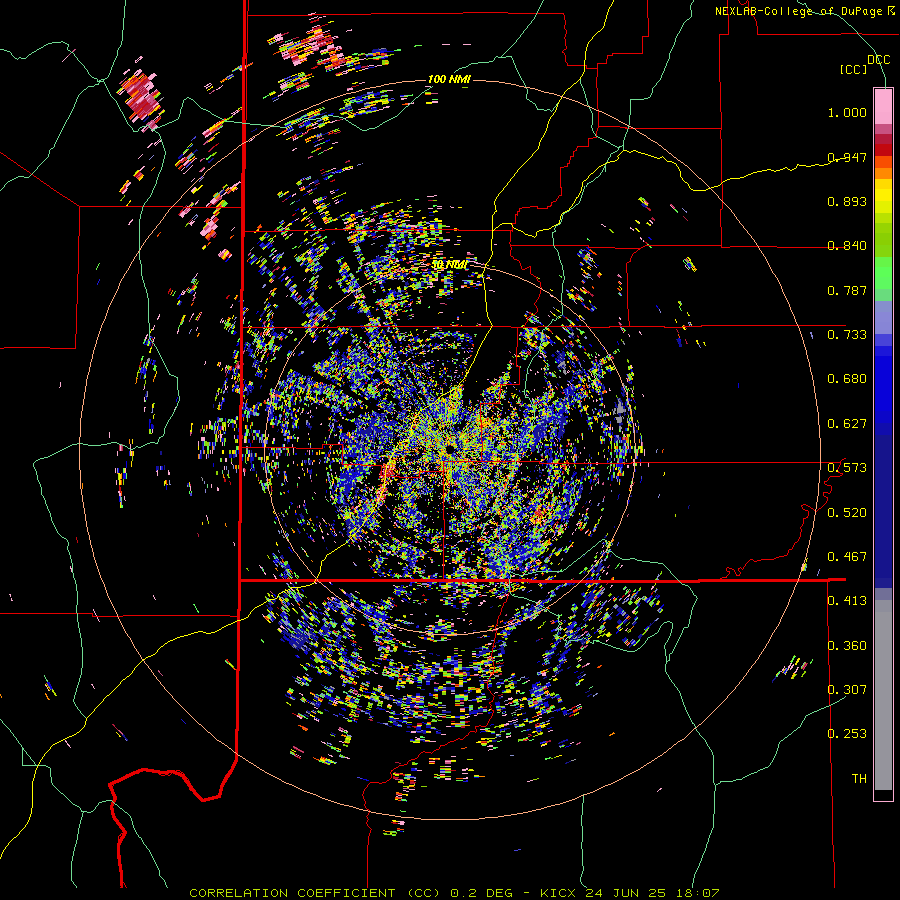Click the TH threshold label
900x900 pixels.
[859, 779]
